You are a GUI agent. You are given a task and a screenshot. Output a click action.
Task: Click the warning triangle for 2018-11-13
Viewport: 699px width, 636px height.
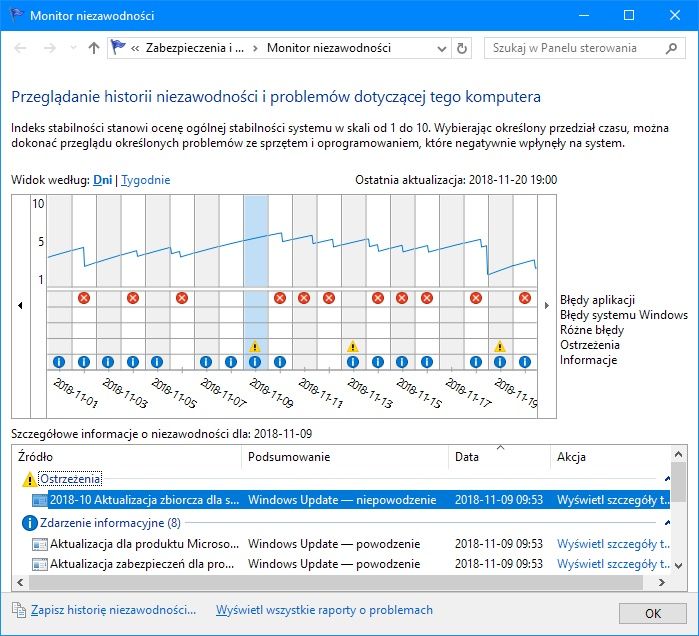tap(353, 346)
